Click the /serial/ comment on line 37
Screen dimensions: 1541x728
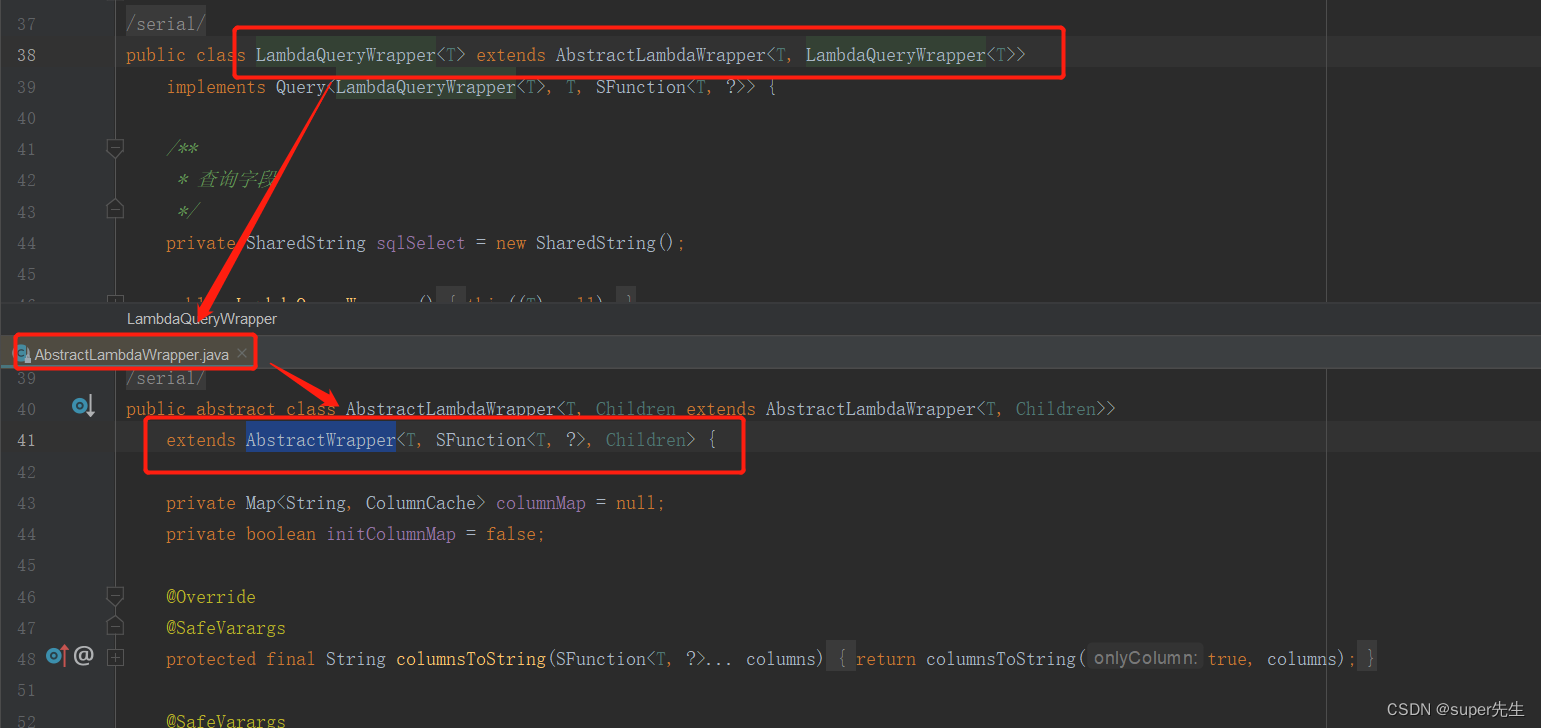(166, 22)
